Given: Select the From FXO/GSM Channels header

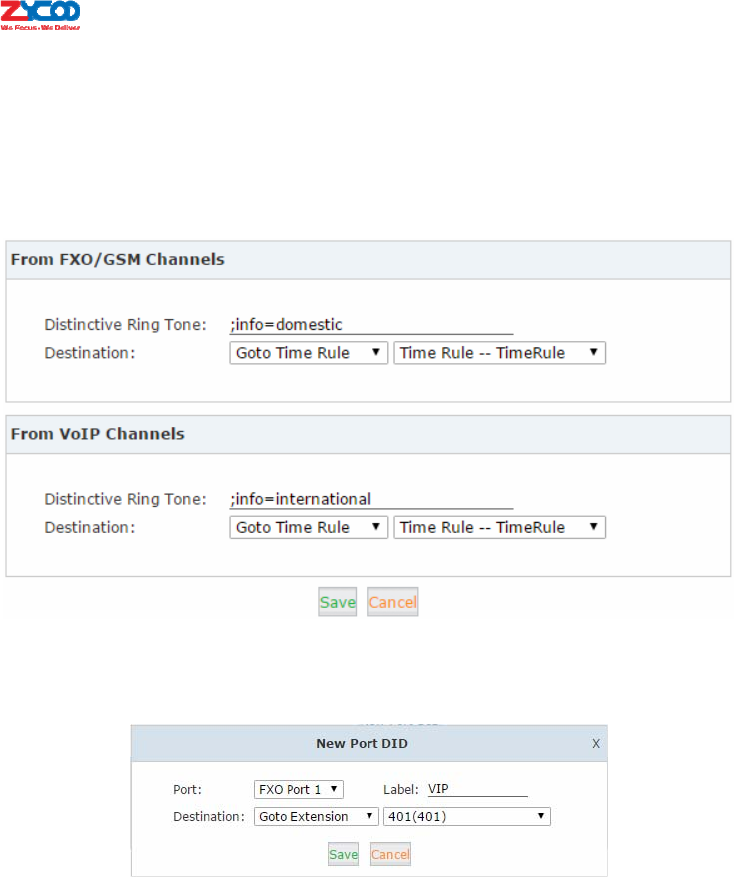Looking at the screenshot, I should [117, 260].
